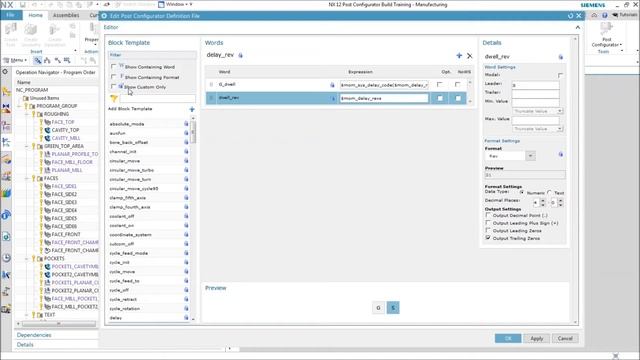Add a new word with the plus icon
The image size is (640, 360).
click(459, 56)
